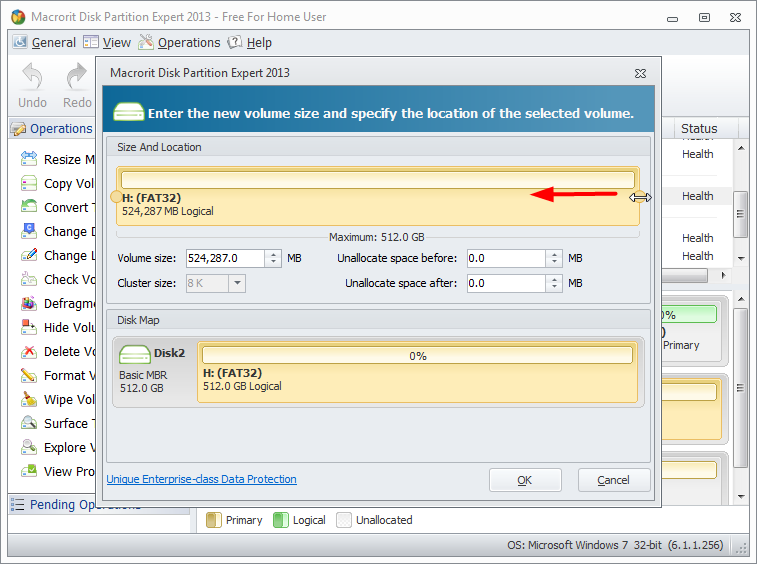
Task: Click the Wipe Volume broom icon
Action: (x=29, y=399)
